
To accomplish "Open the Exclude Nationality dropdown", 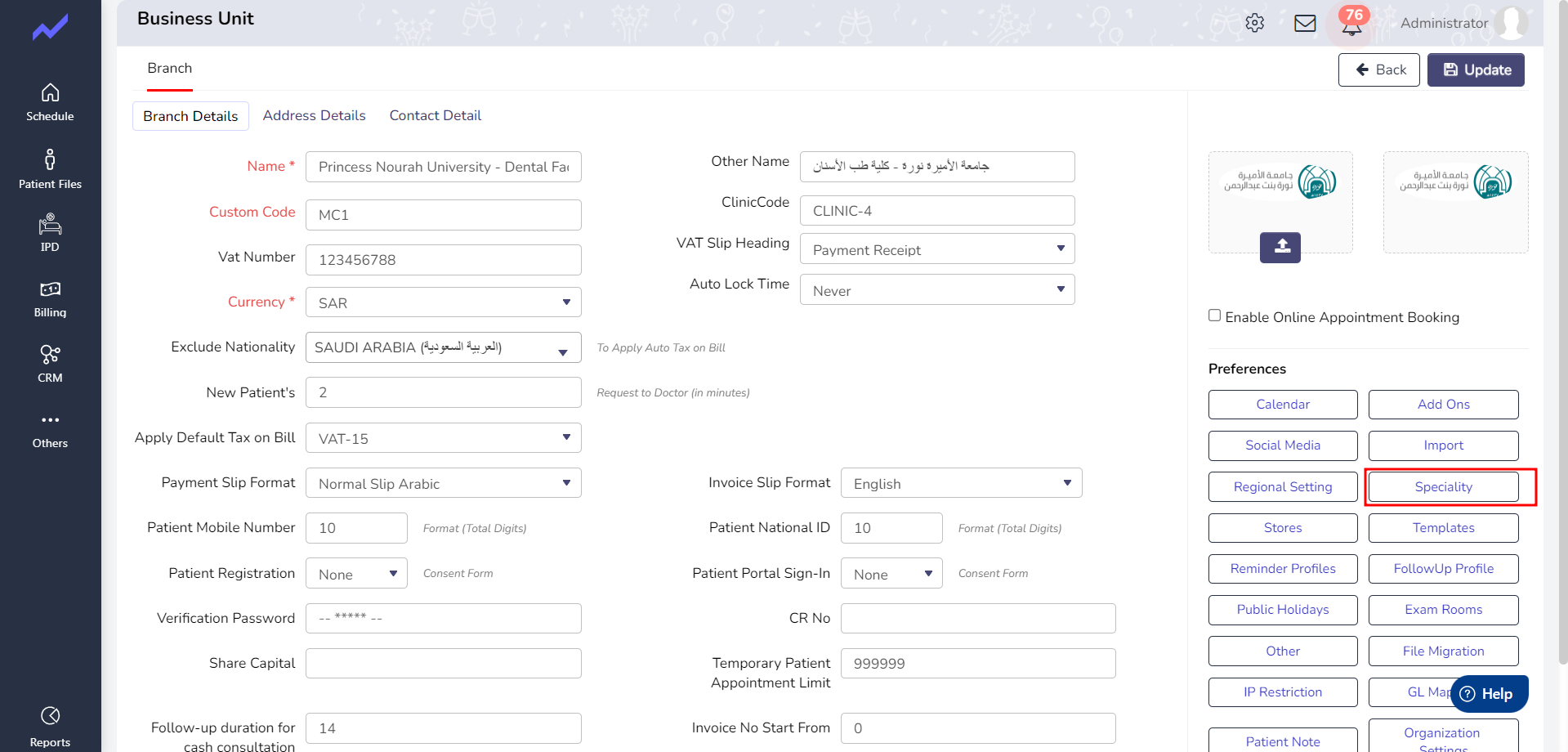I will pyautogui.click(x=444, y=347).
